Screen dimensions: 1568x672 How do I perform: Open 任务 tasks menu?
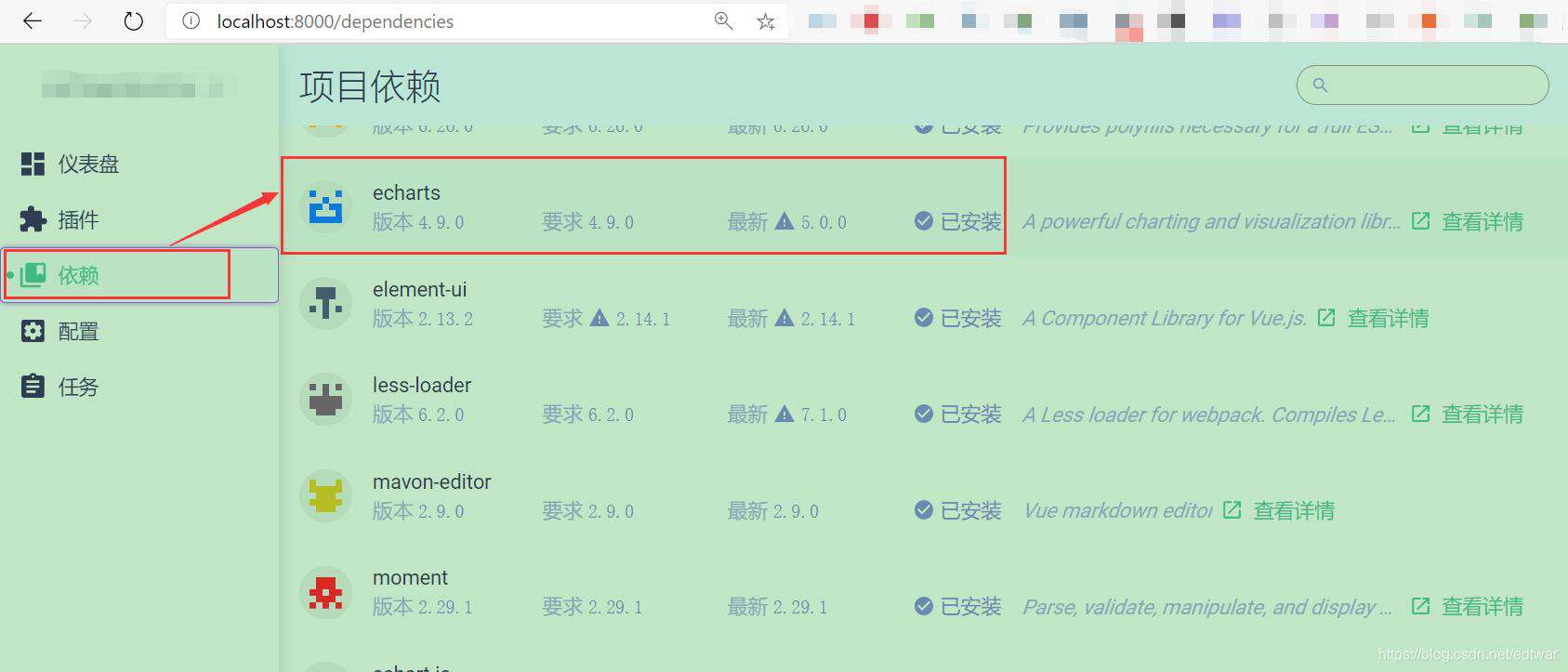[139, 387]
